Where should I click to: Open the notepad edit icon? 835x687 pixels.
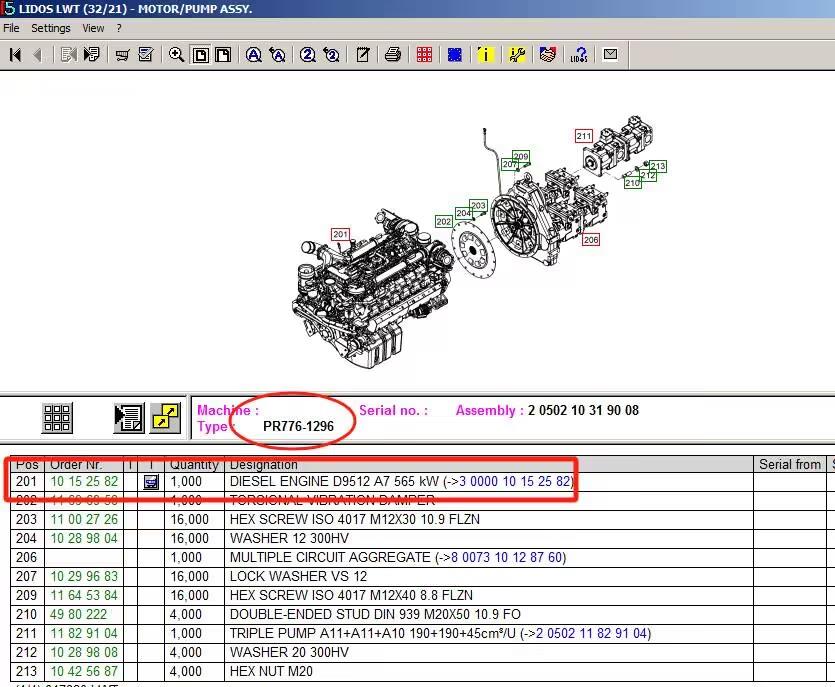click(x=363, y=54)
